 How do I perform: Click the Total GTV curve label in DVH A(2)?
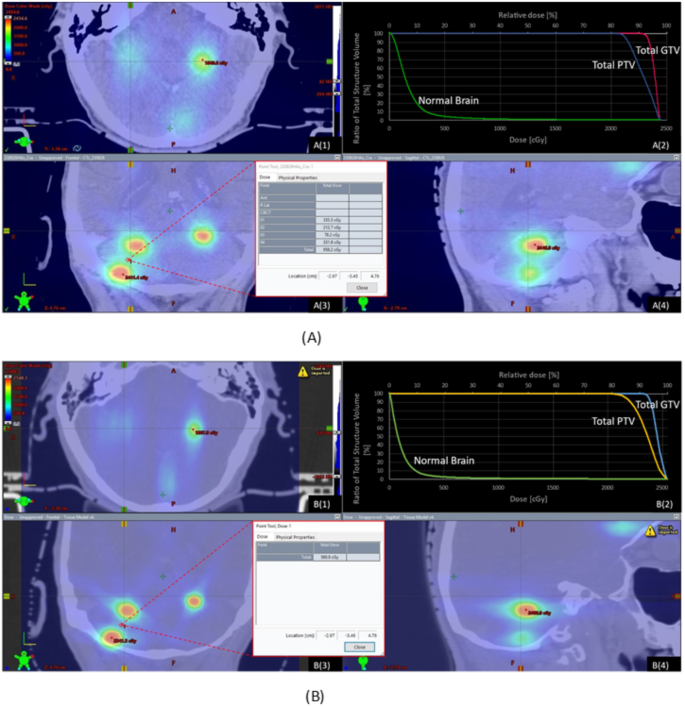click(657, 50)
